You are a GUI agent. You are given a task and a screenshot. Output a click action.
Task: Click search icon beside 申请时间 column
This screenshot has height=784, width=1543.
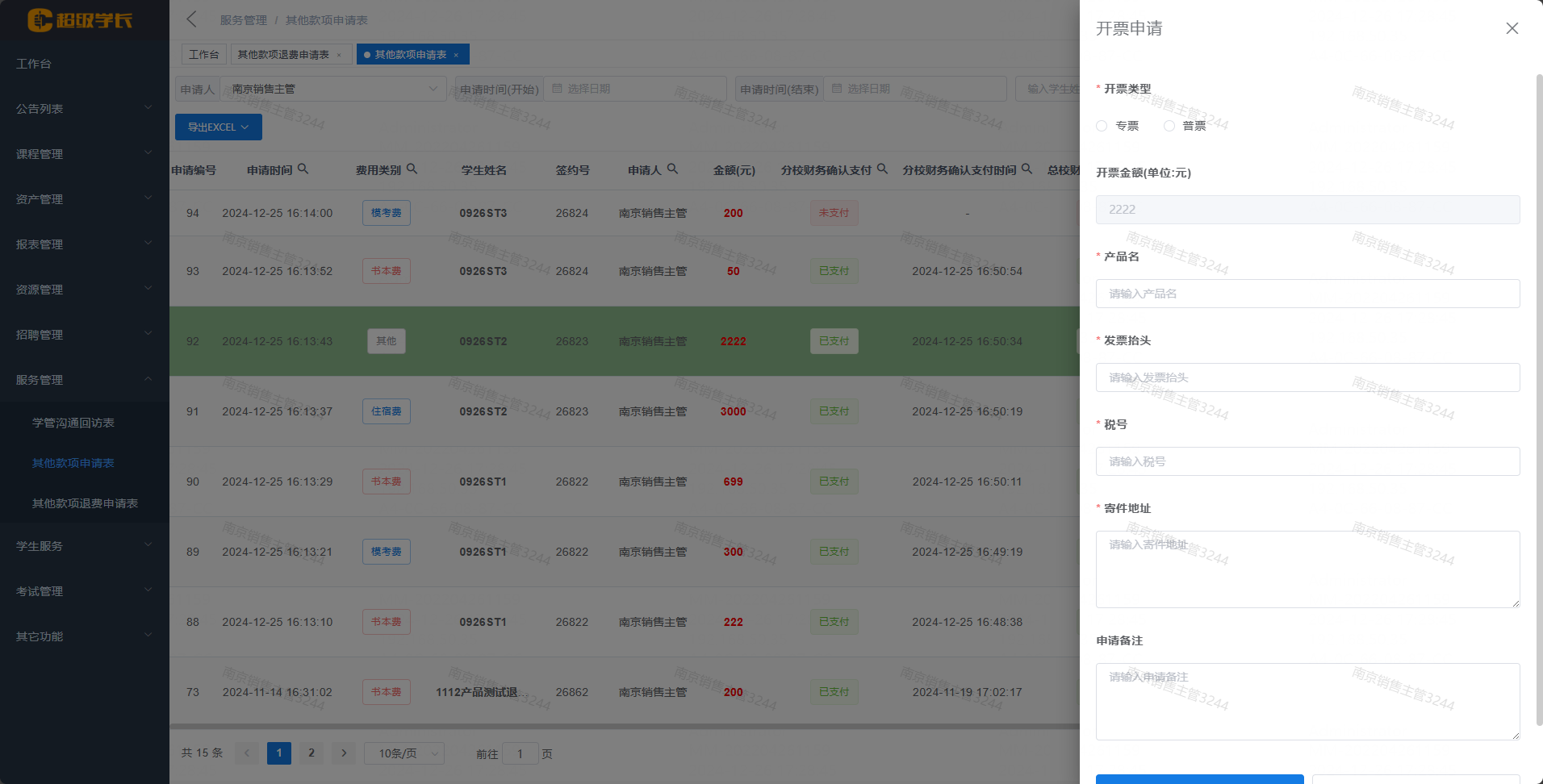[303, 169]
